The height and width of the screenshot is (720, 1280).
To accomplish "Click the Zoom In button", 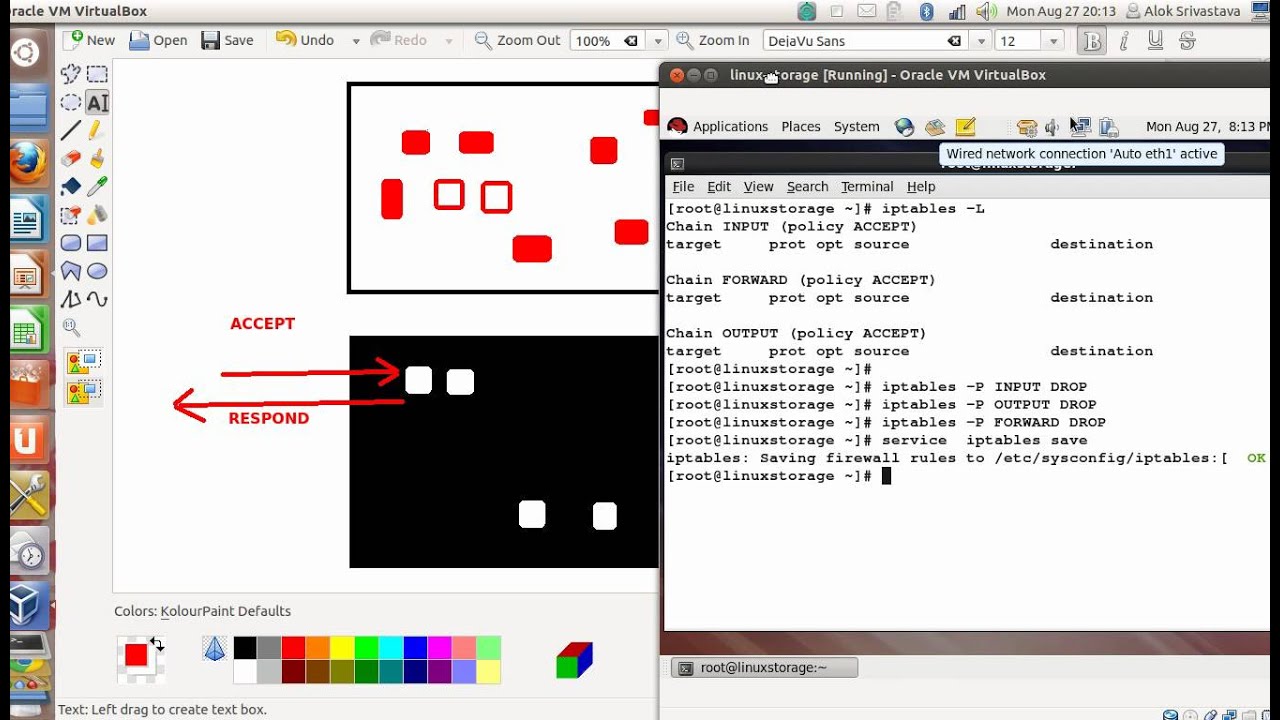I will [713, 40].
